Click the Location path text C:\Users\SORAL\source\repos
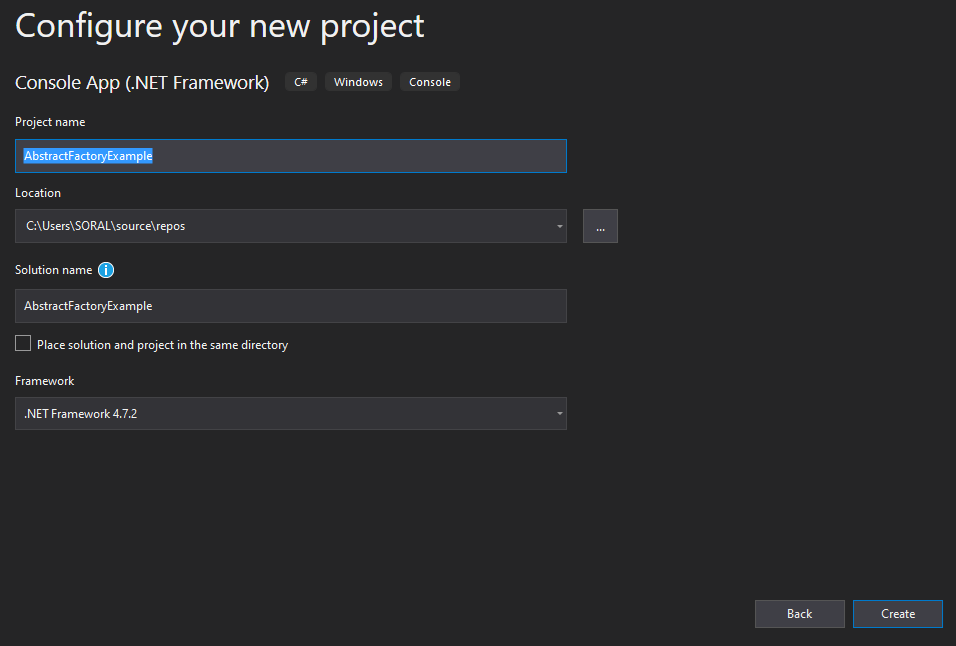 (105, 226)
